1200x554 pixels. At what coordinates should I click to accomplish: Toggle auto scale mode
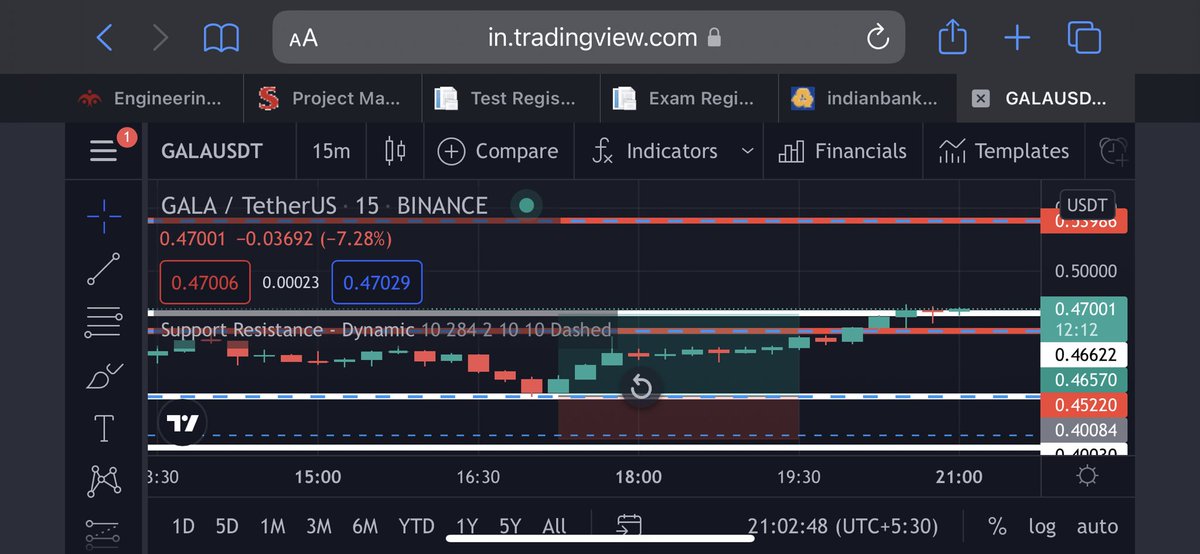point(1097,526)
